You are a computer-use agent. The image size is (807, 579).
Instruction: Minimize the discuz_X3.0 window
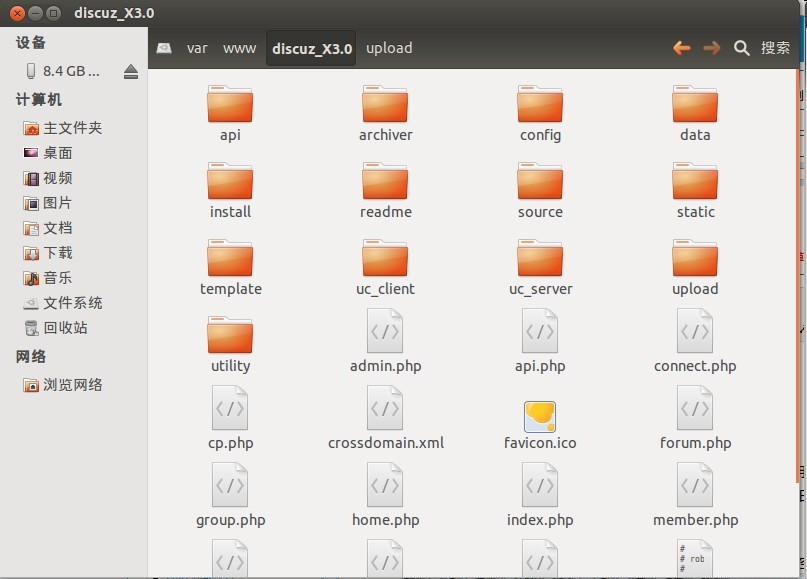click(x=35, y=13)
